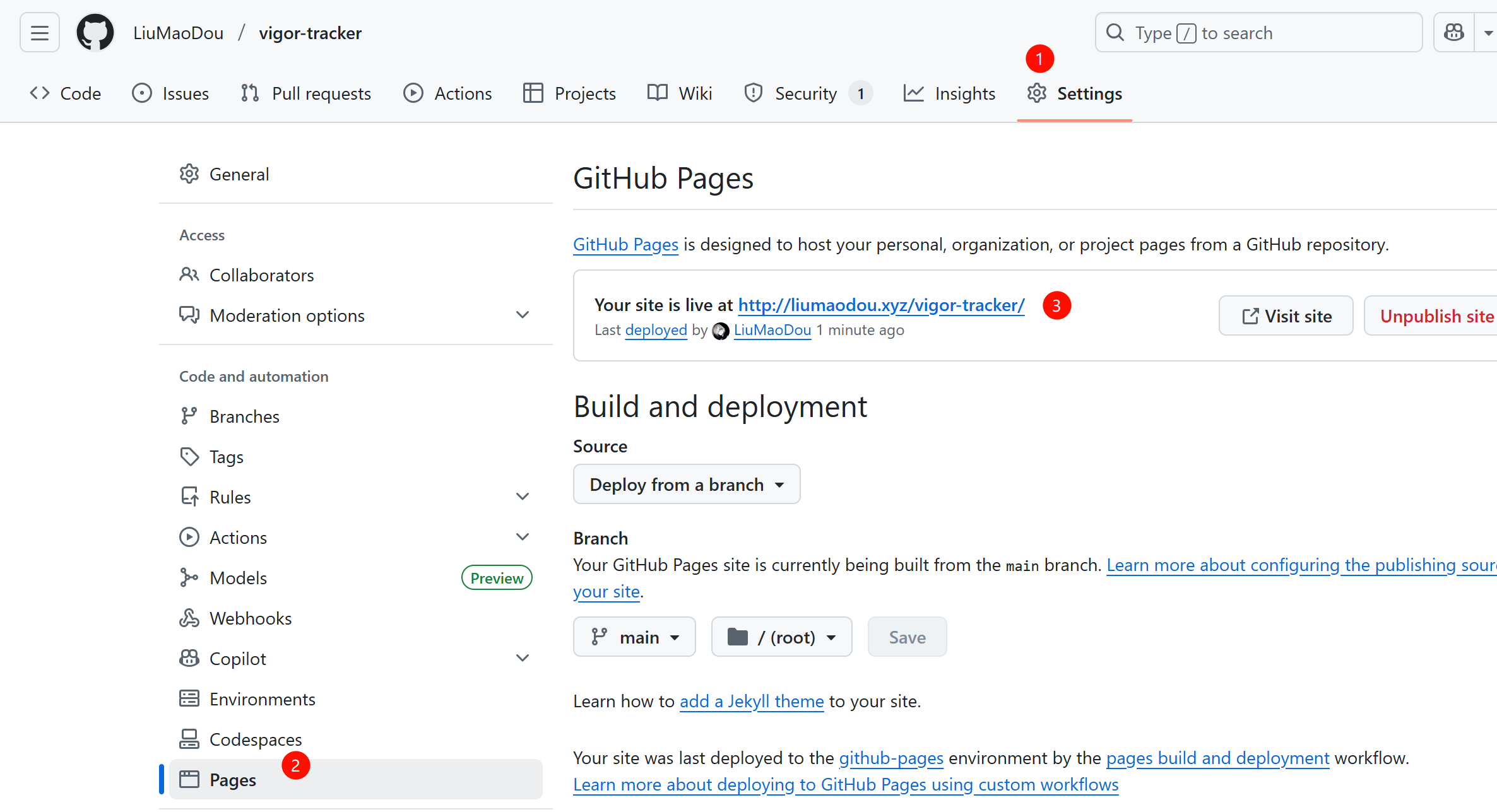
Task: Click the Environments sidebar icon
Action: pos(189,699)
